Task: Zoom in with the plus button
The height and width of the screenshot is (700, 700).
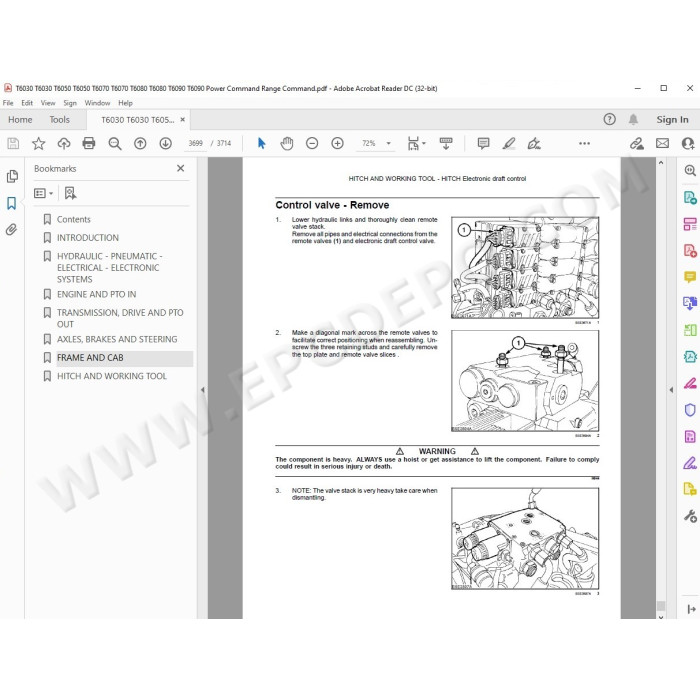Action: click(x=338, y=143)
